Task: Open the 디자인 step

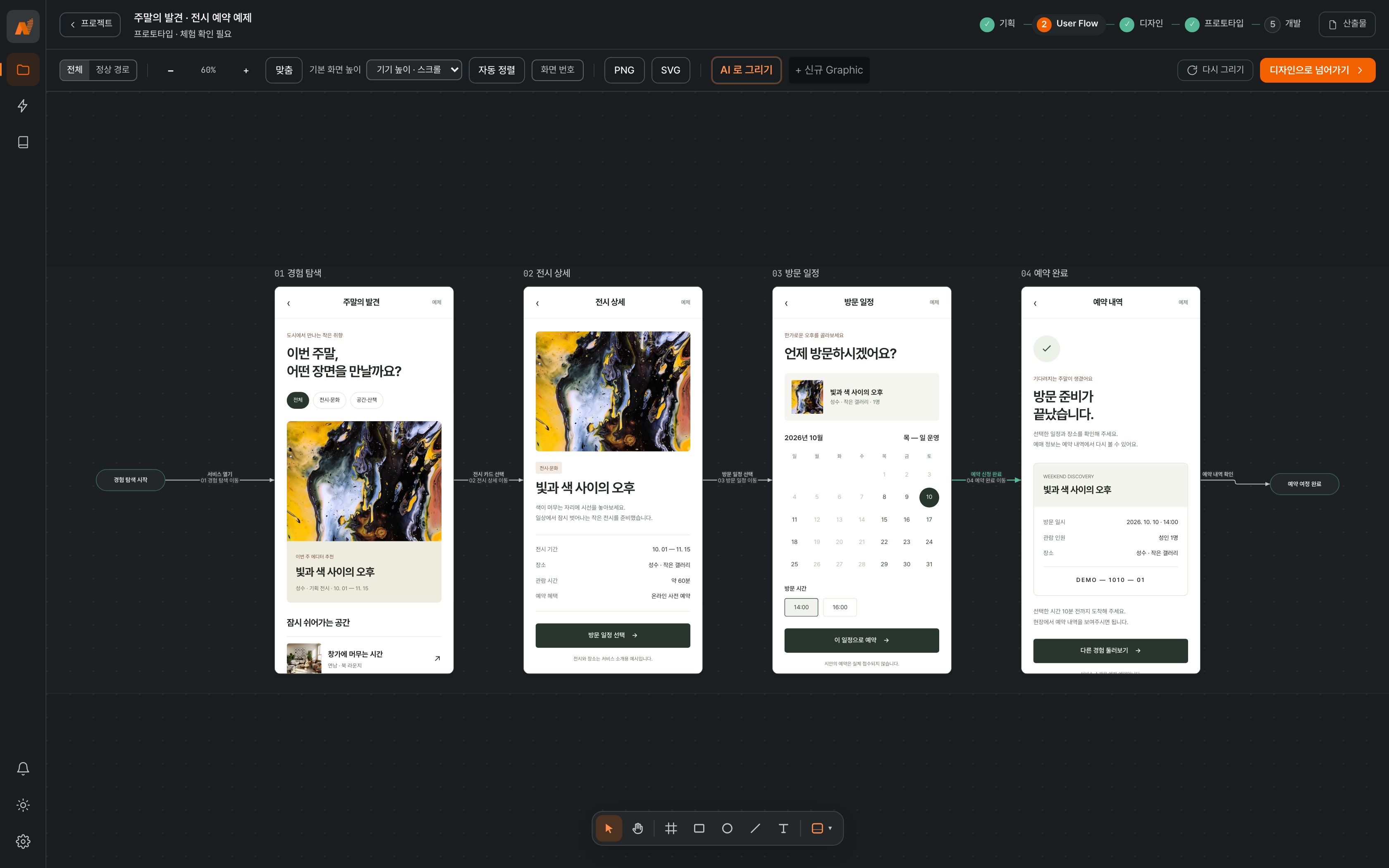Action: (1141, 24)
